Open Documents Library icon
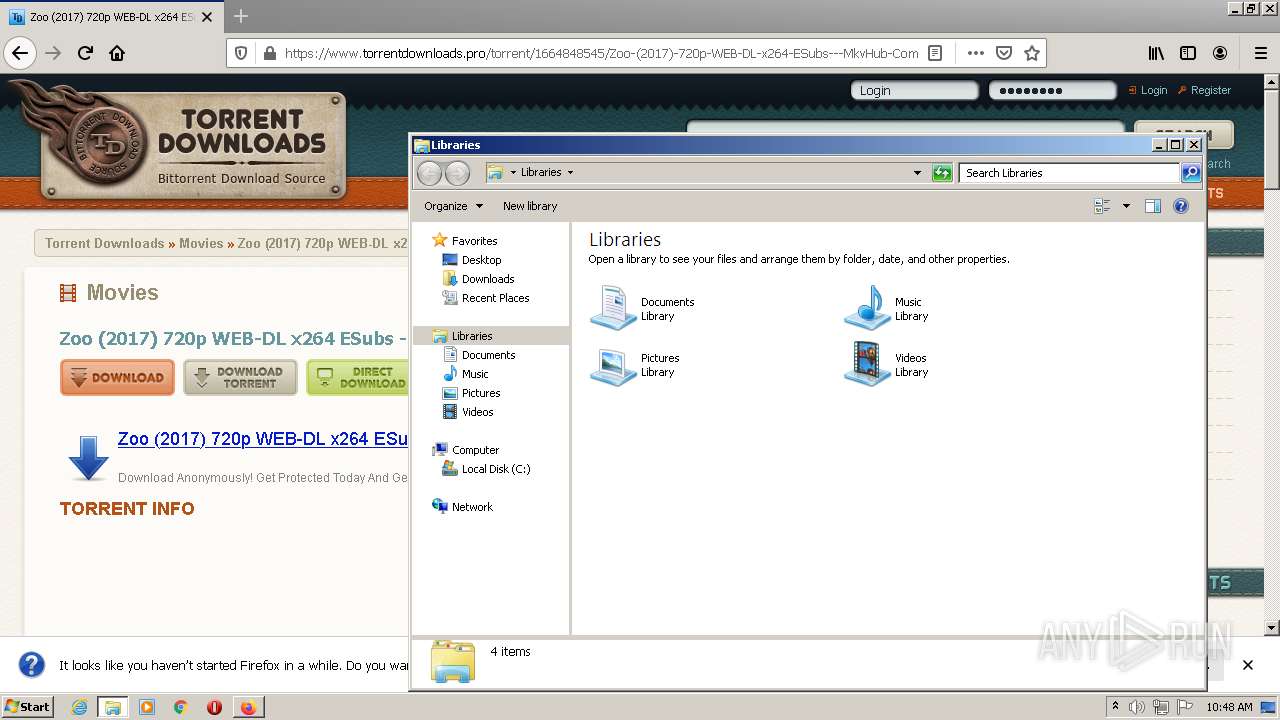This screenshot has width=1280, height=720. point(613,308)
